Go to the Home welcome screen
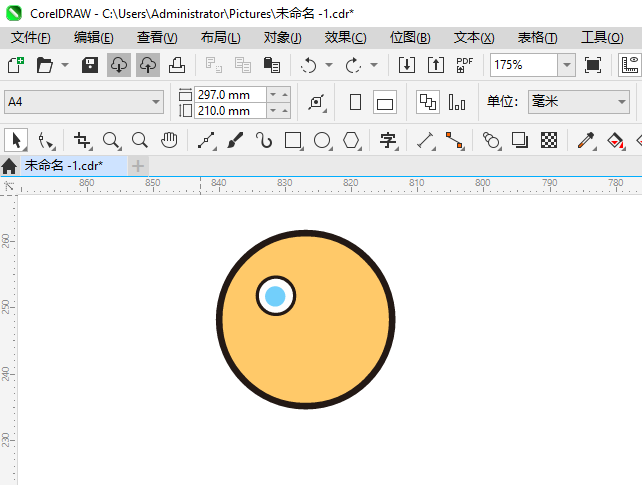Viewport: 642px width, 485px height. tap(9, 166)
